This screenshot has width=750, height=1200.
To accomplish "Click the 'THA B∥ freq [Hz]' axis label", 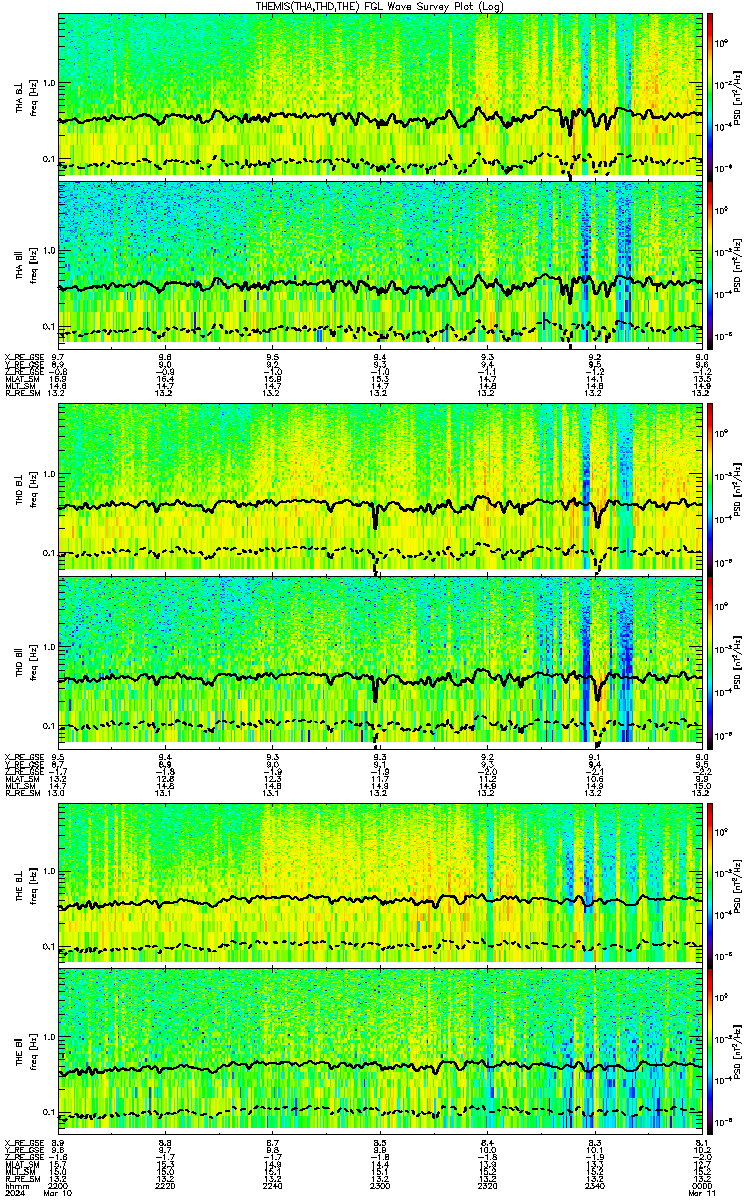I will tap(25, 264).
